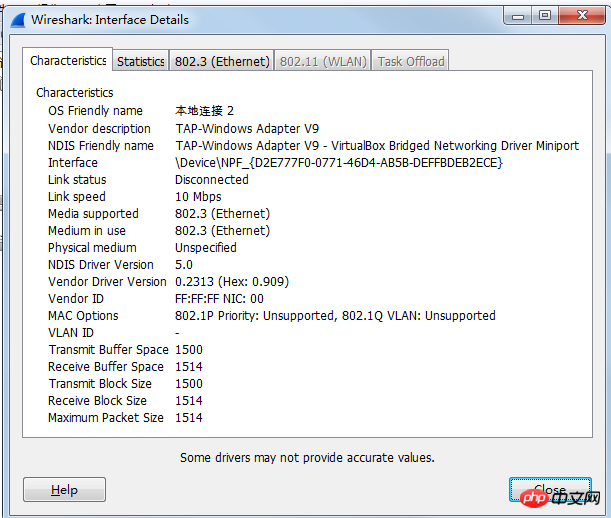Viewport: 611px width, 518px height.
Task: Select NDIS driver version value 5.0
Action: pos(184,265)
